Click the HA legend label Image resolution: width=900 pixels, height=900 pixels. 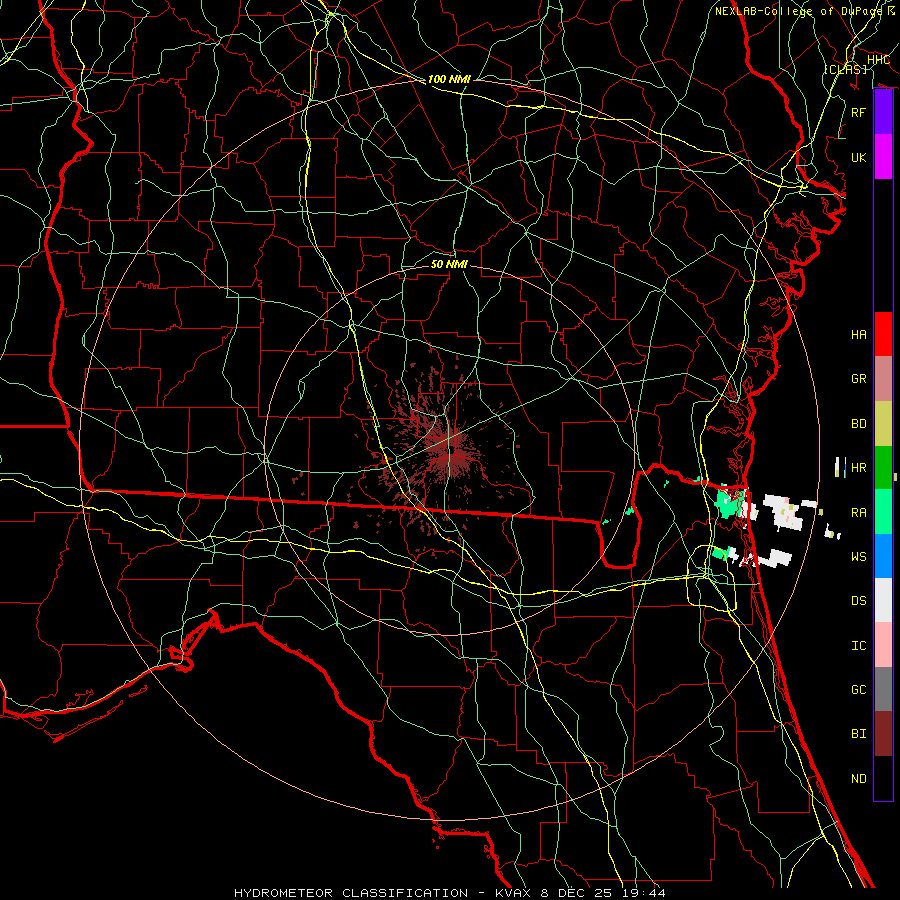coord(859,334)
